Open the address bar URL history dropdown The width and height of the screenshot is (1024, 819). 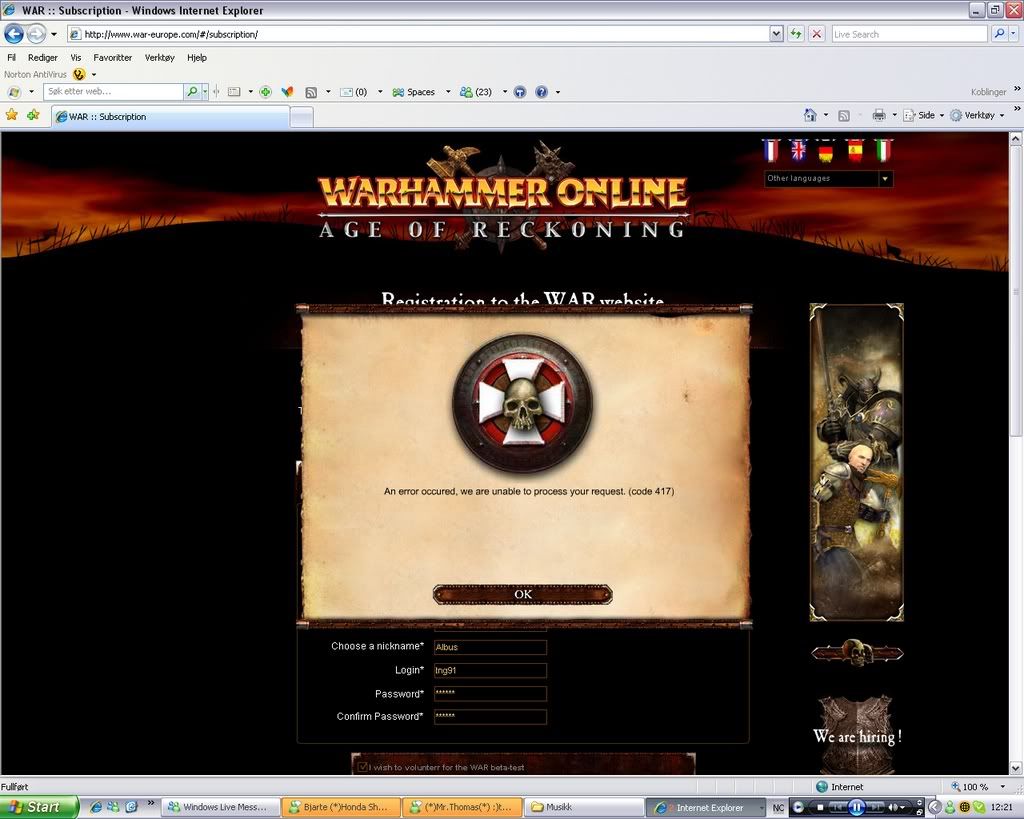click(x=776, y=34)
